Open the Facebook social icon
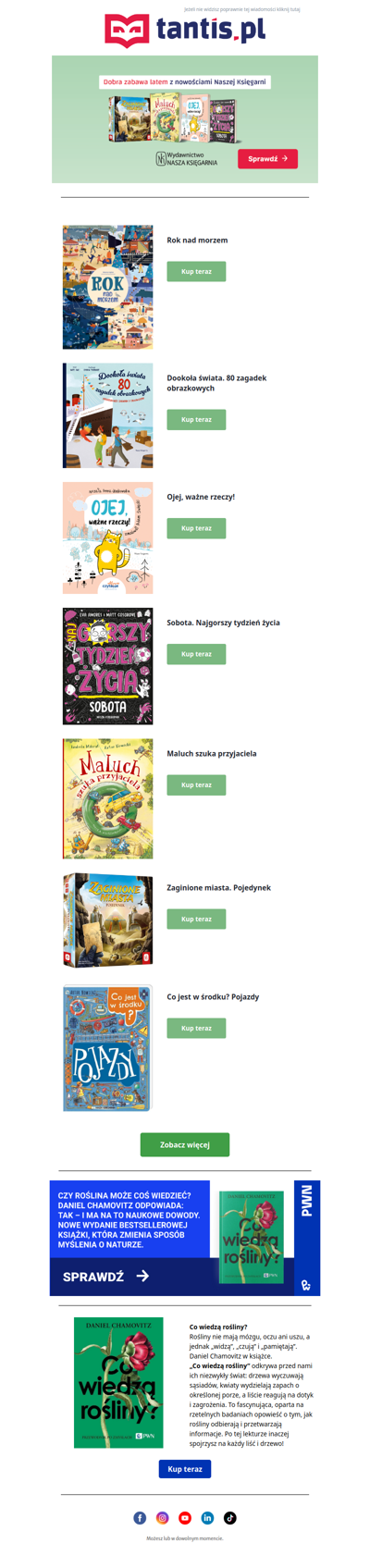 pyautogui.click(x=140, y=1517)
